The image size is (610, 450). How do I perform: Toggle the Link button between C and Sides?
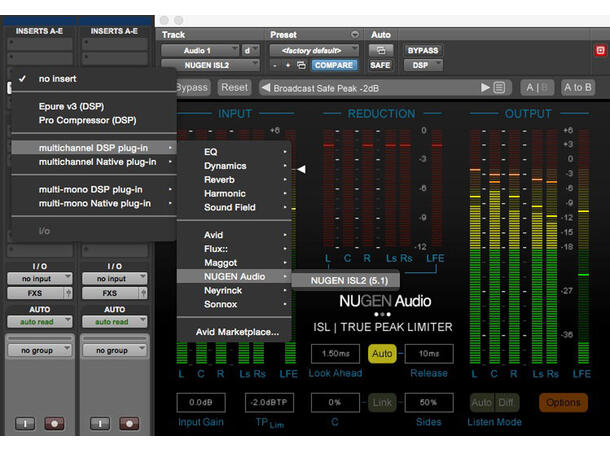(x=382, y=403)
